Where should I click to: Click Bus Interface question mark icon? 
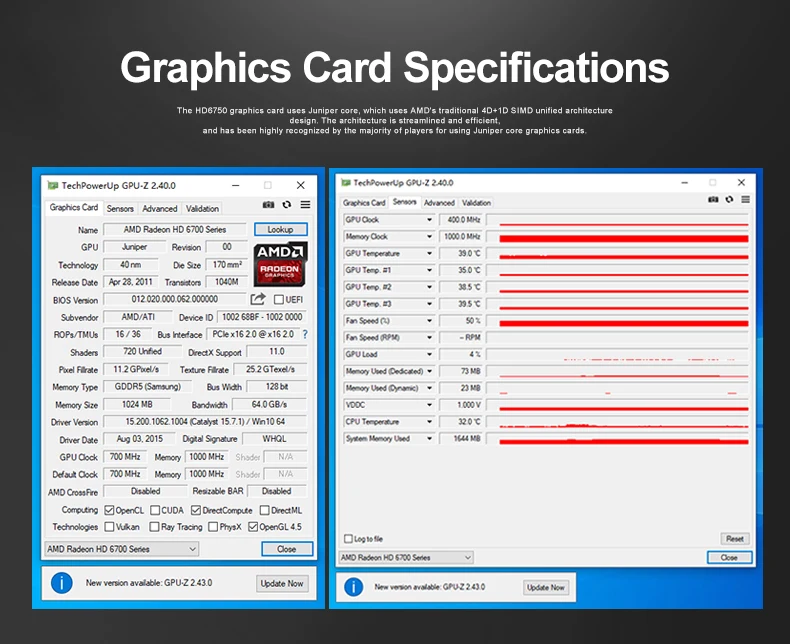(x=305, y=334)
